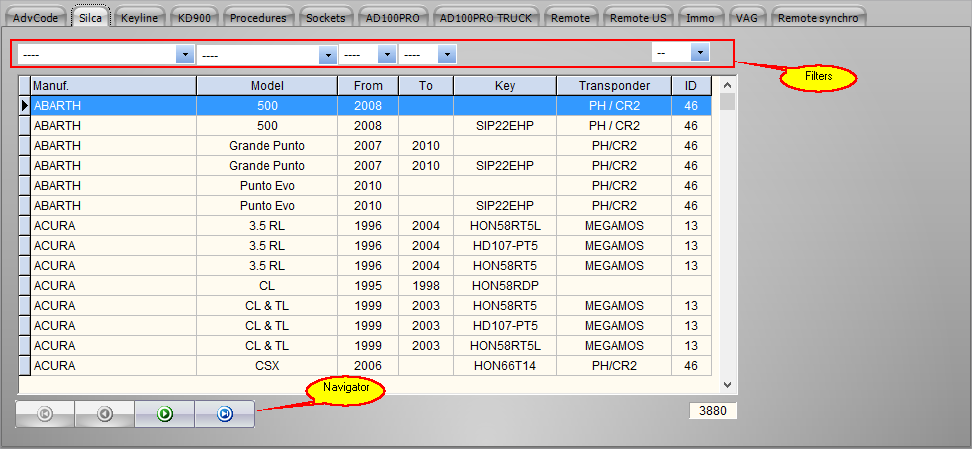
Task: Open the Remote synchro tab
Action: 817,17
